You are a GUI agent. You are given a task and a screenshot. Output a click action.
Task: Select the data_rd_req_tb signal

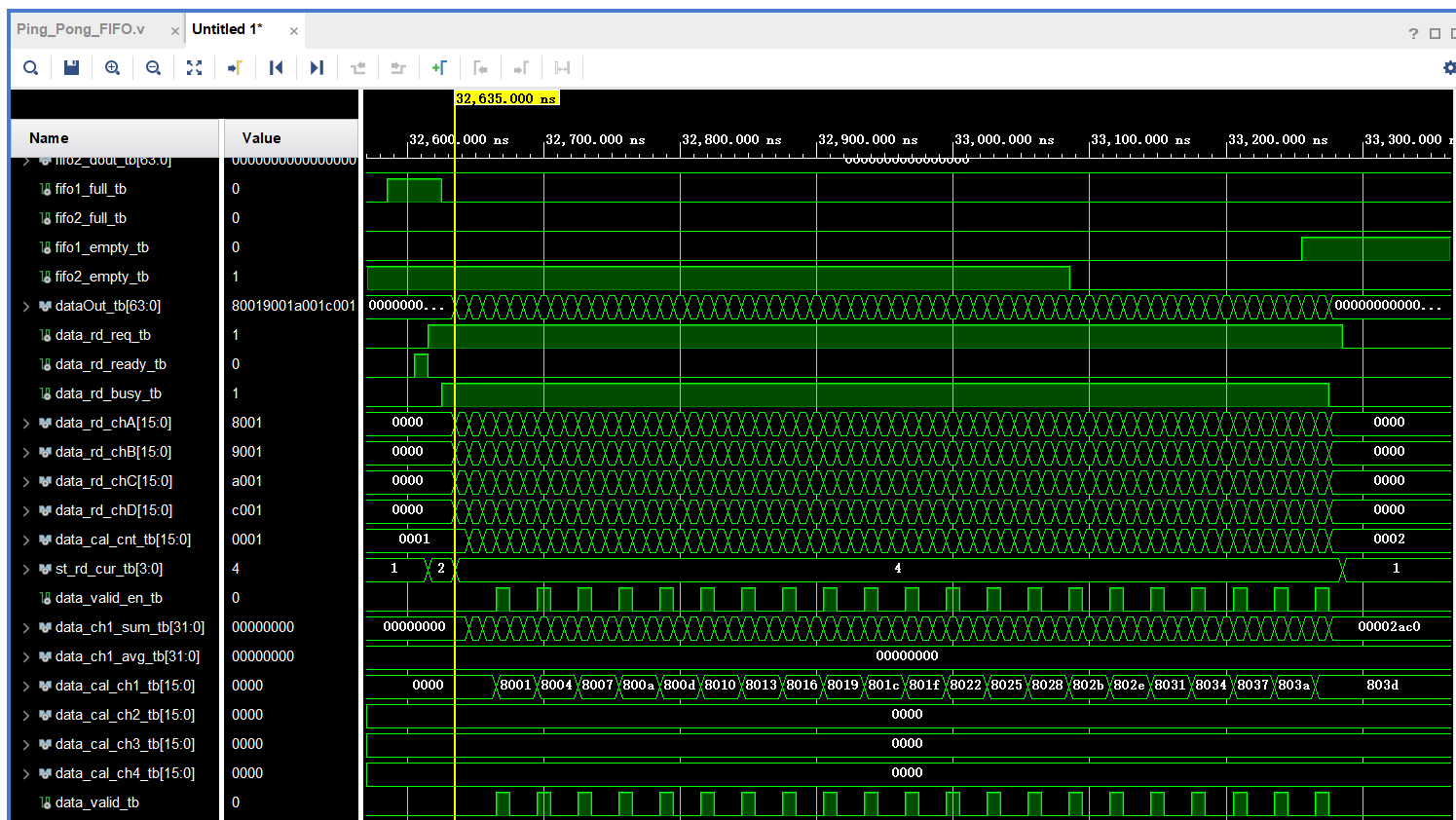(x=103, y=335)
